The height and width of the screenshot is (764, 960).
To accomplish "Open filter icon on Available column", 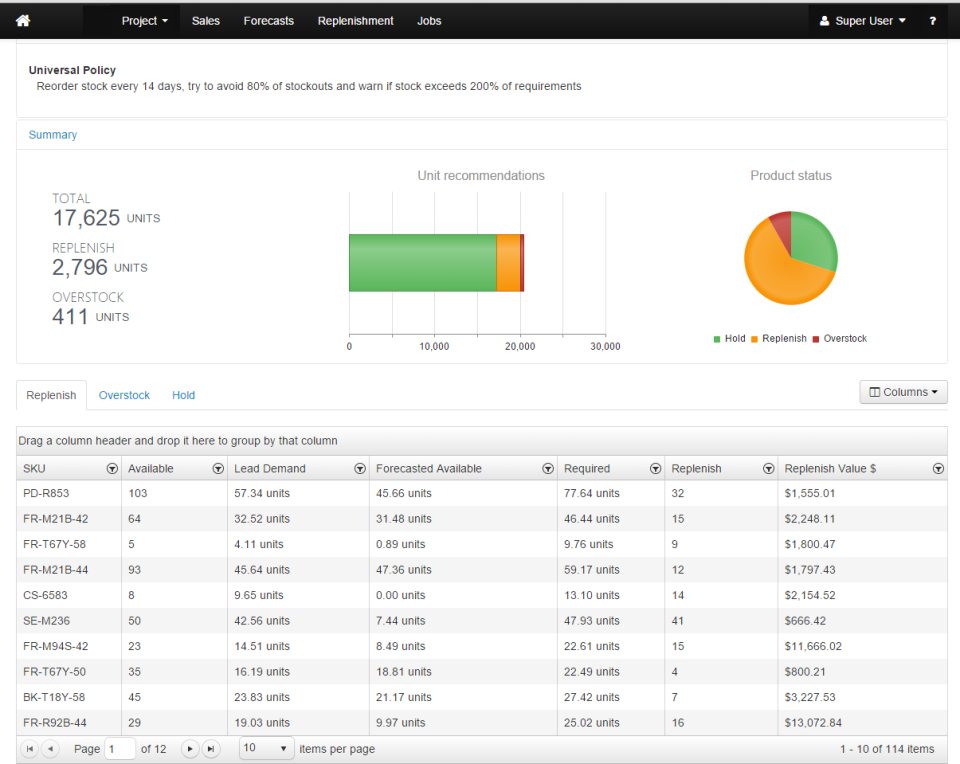I will (218, 469).
